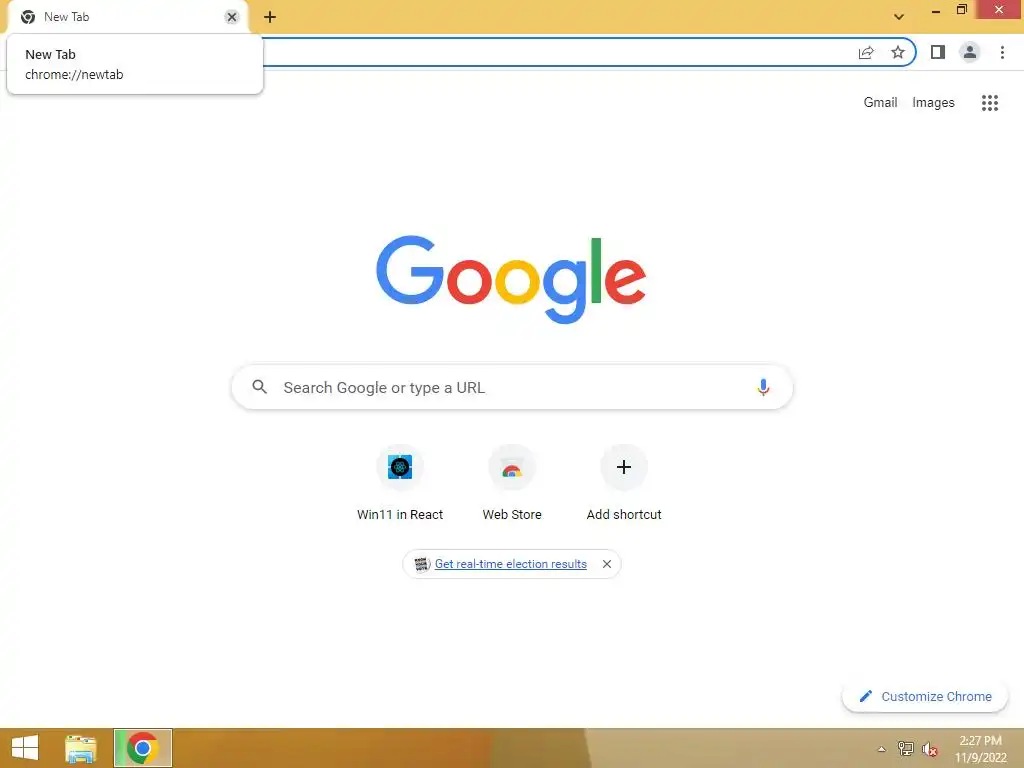Viewport: 1024px width, 768px height.
Task: Select the New Tab tab title
Action: coord(67,17)
